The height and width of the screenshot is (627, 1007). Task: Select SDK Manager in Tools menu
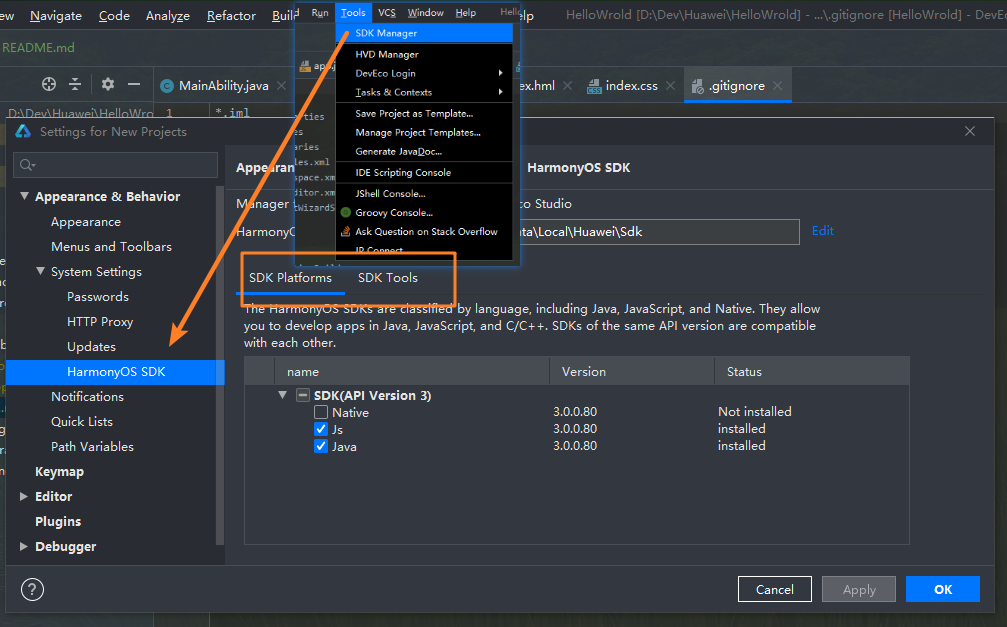tap(424, 33)
